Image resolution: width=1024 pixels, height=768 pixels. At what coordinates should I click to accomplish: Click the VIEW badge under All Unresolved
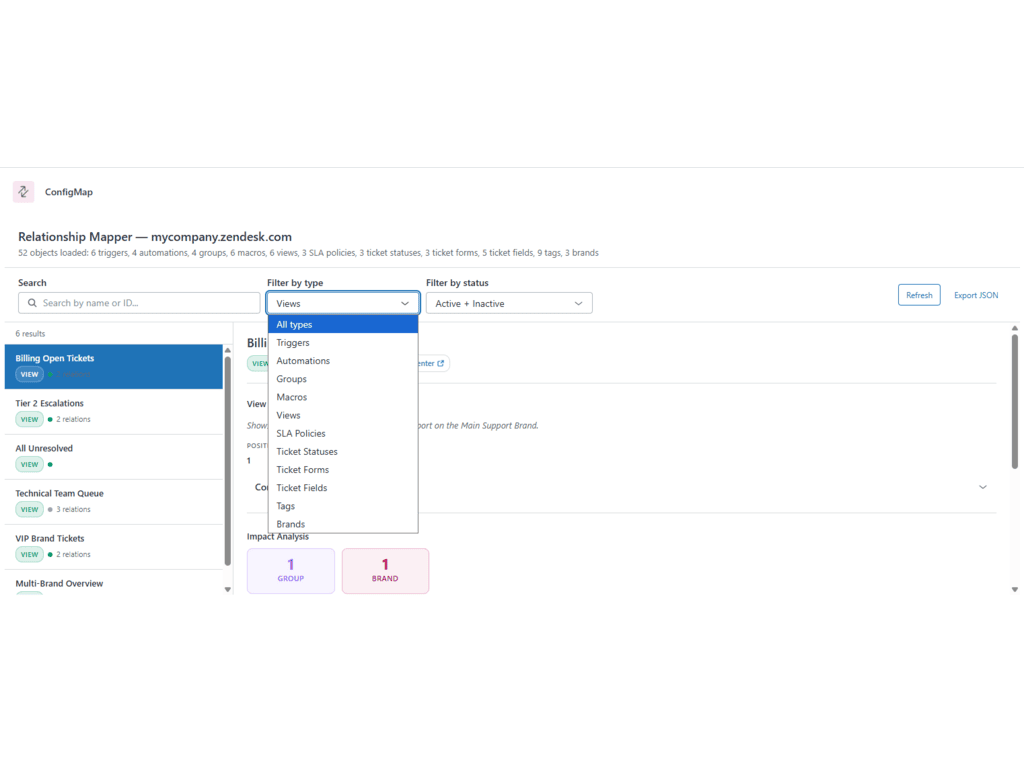[29, 464]
